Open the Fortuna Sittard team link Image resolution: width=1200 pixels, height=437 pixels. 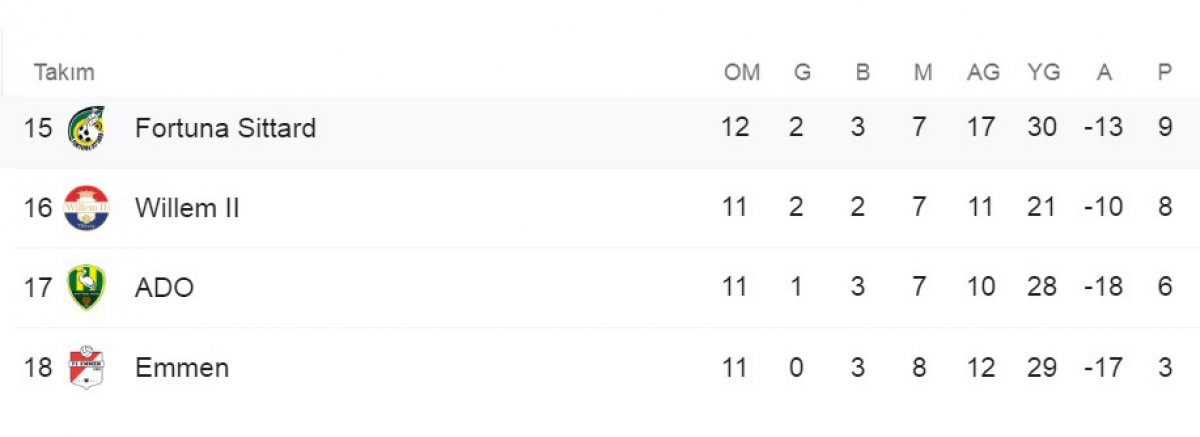click(225, 128)
